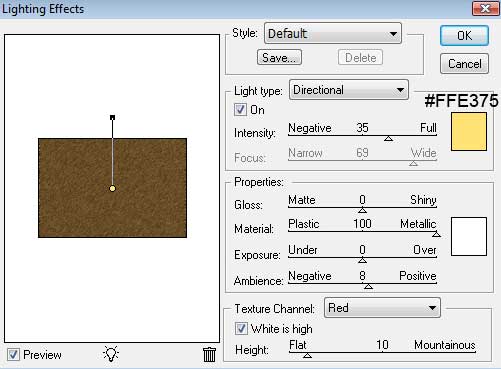
Task: Click the Matte label on Gloss slider
Action: tap(302, 200)
